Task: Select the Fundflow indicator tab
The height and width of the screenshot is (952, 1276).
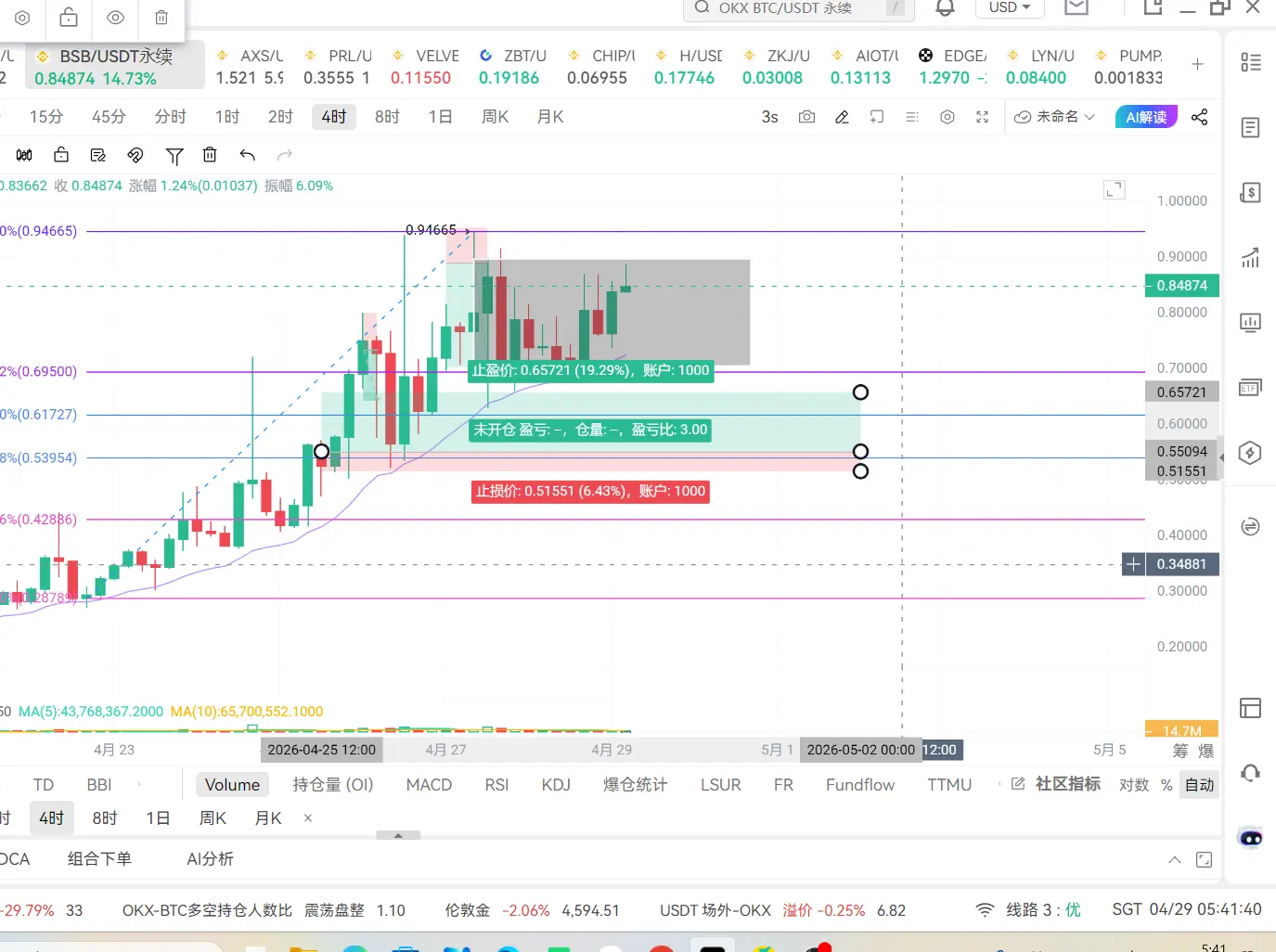Action: 860,785
